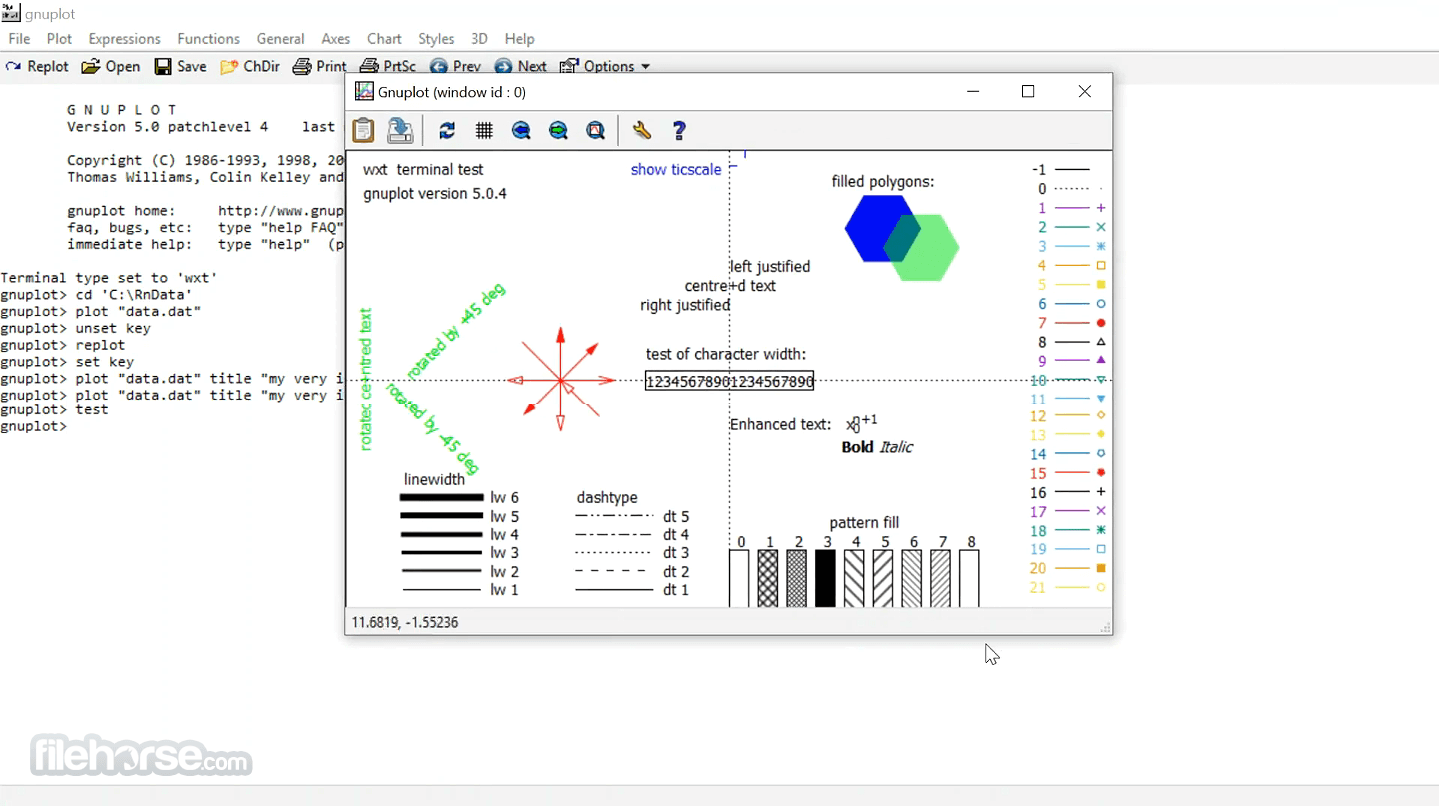Open the 3D menu
Screen dimensions: 1439x806
pyautogui.click(x=479, y=39)
